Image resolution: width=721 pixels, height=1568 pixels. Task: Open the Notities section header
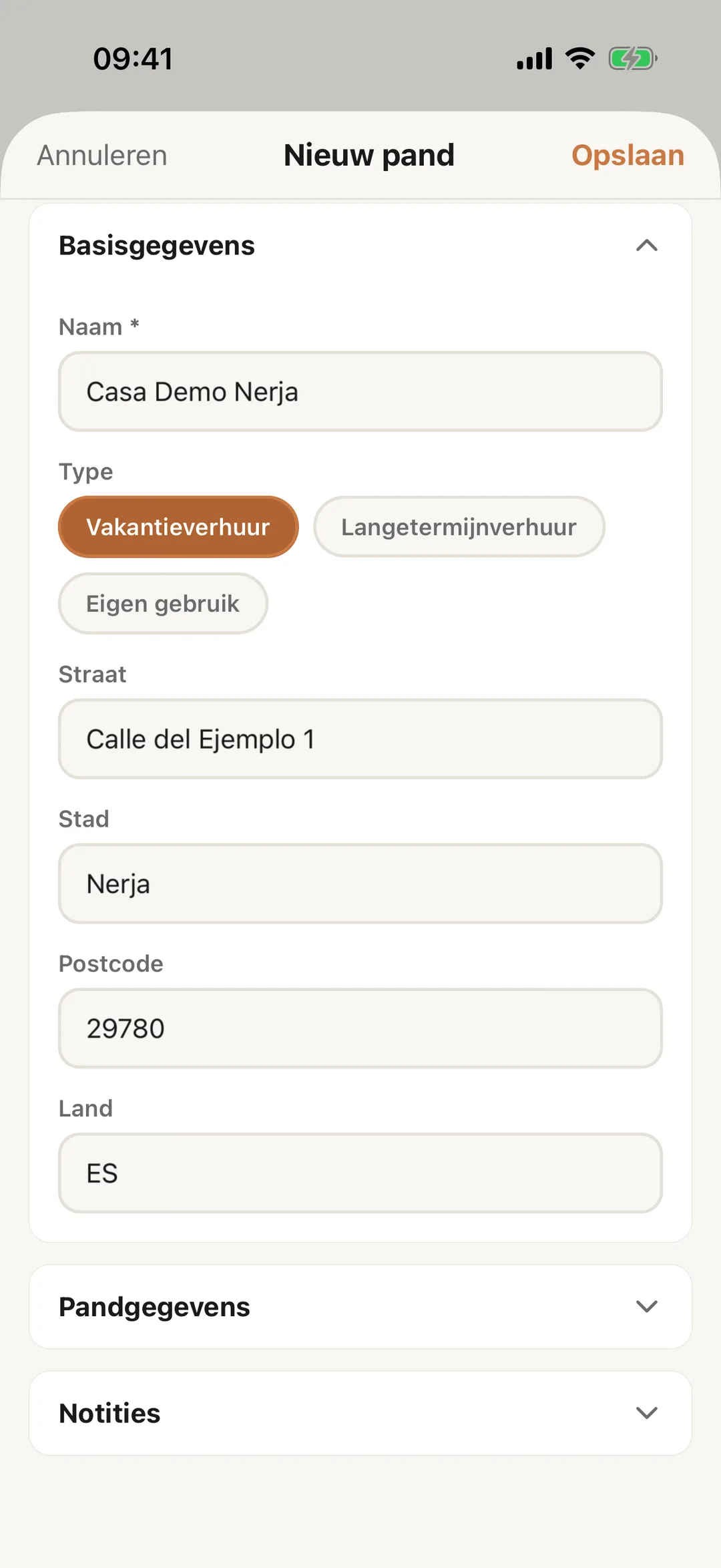click(x=360, y=1414)
